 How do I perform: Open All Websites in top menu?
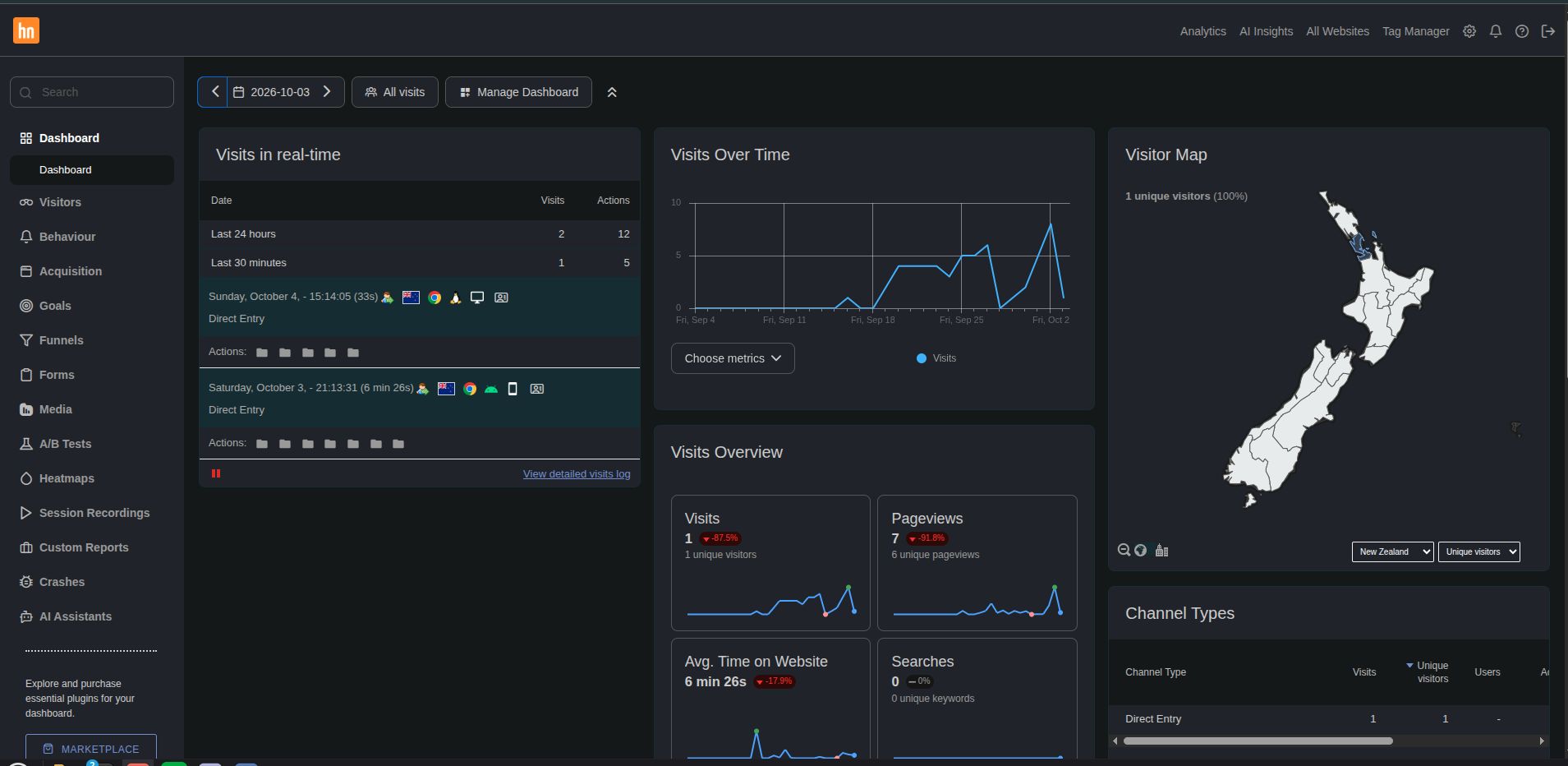tap(1337, 31)
